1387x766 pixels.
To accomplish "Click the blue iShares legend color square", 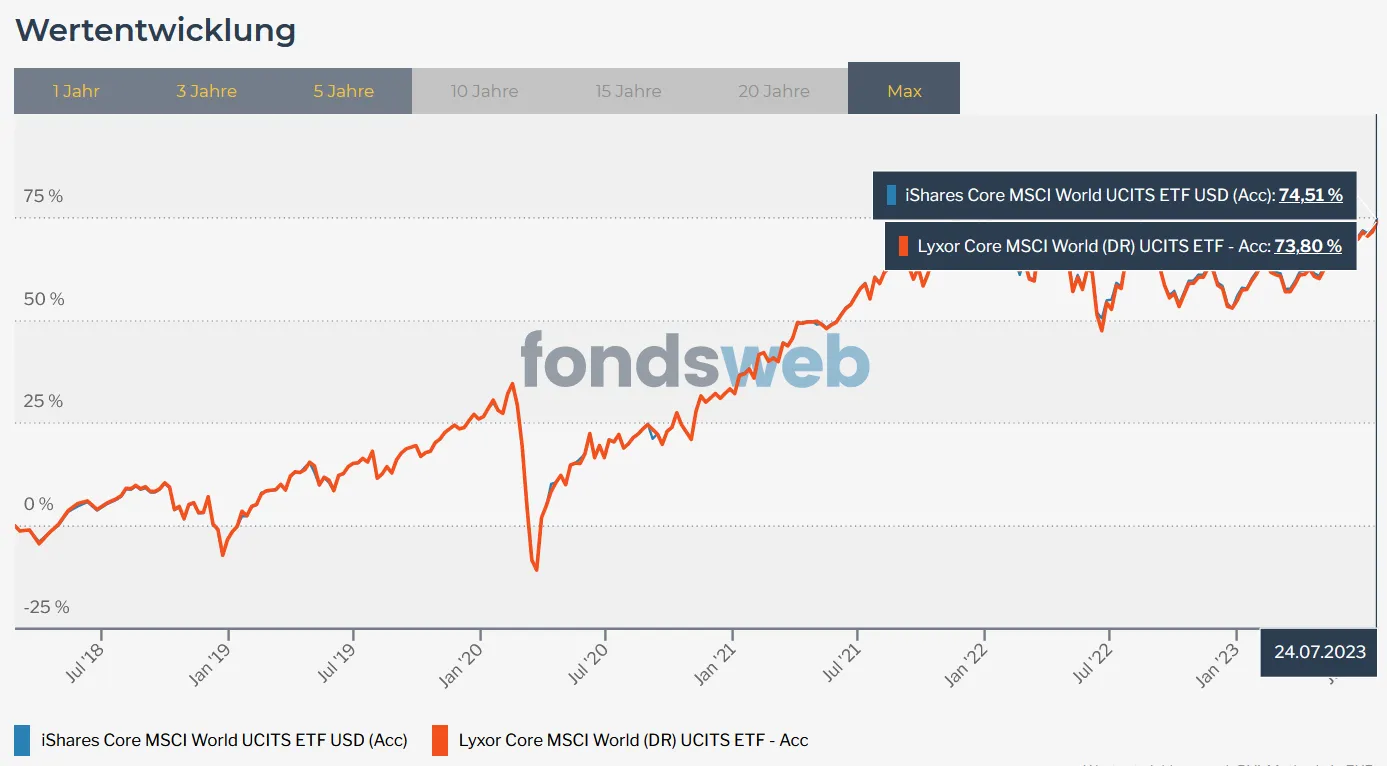I will pos(22,741).
